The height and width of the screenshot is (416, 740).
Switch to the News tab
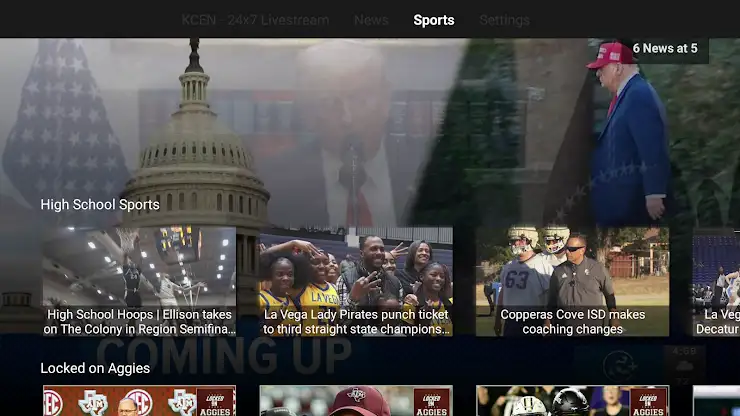371,20
